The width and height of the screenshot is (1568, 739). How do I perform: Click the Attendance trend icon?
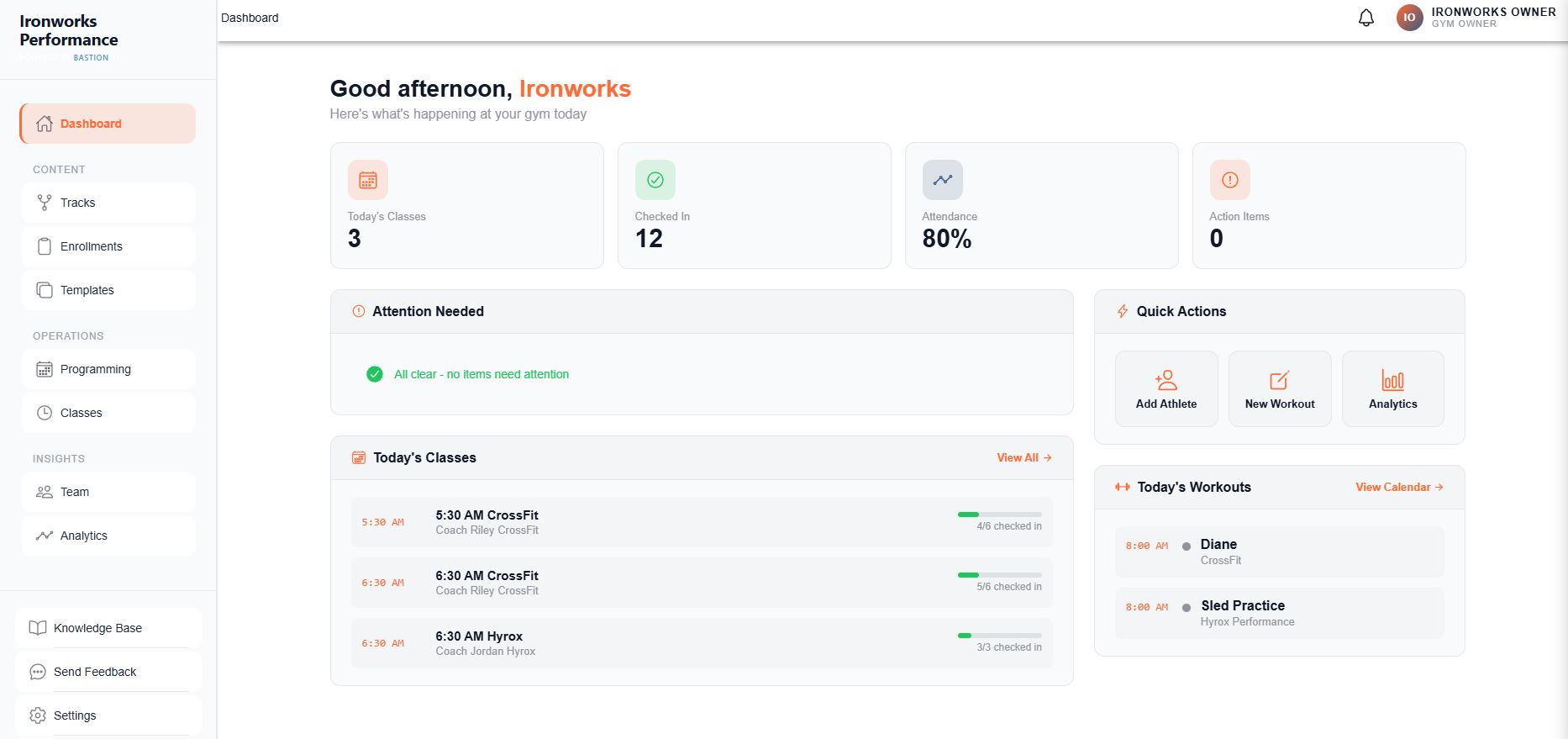943,180
